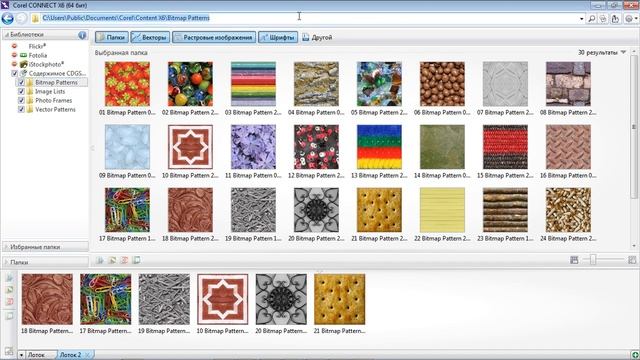Click the red sign next to Flickr
This screenshot has height=360, width=640.
pos(14,46)
